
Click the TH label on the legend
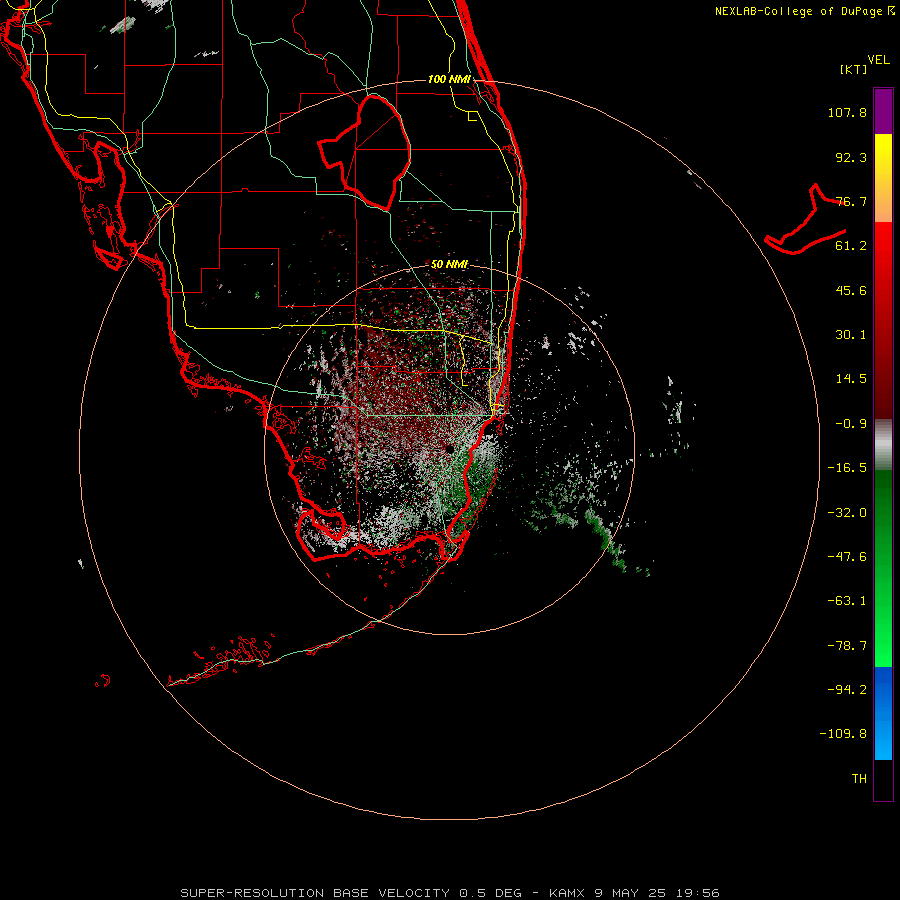859,779
